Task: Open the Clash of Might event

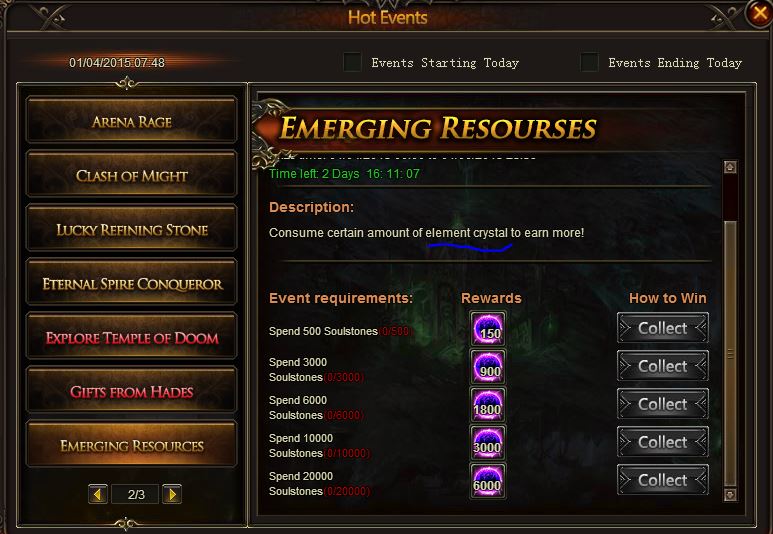Action: pyautogui.click(x=132, y=175)
